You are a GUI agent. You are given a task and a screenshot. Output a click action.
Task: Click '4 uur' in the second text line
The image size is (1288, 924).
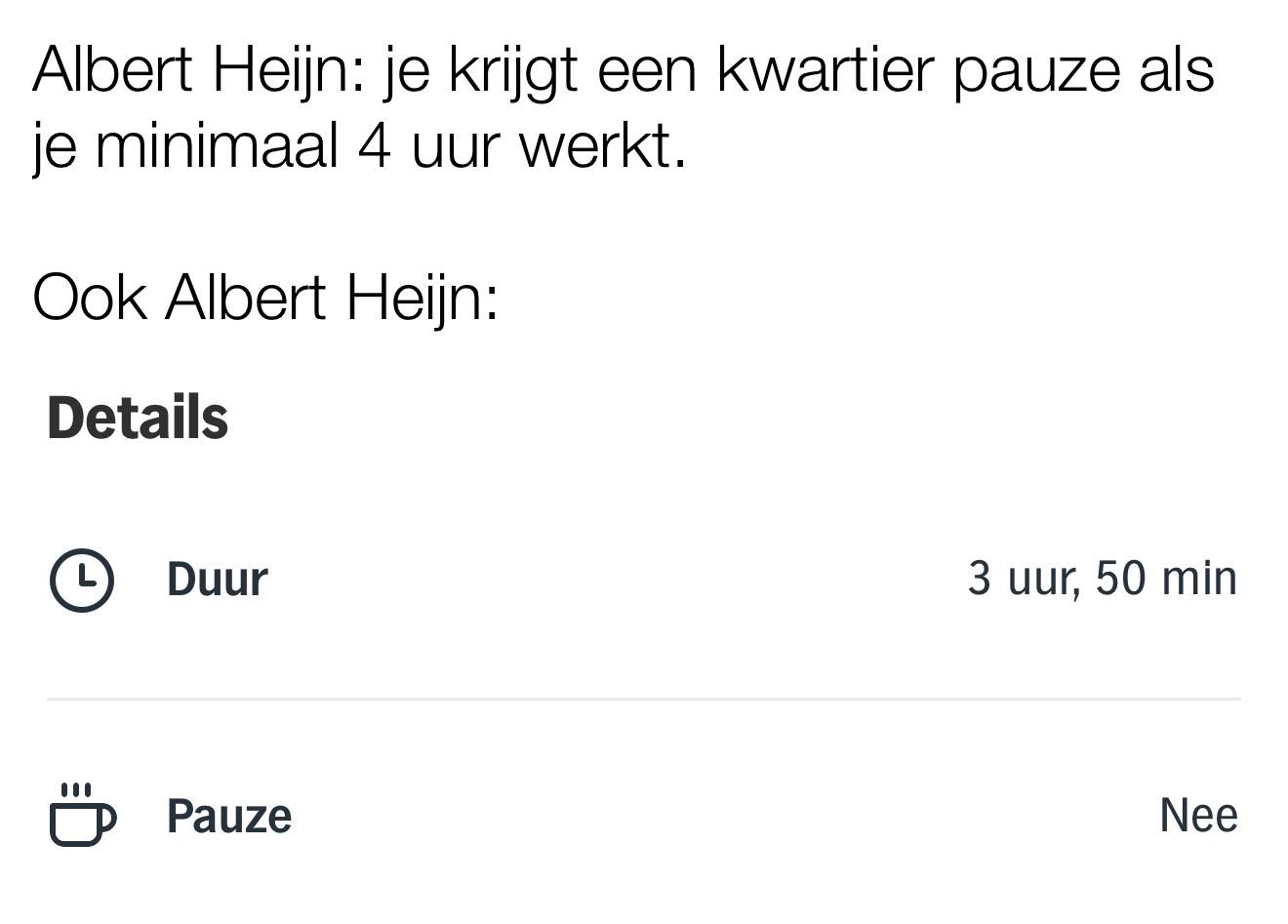click(x=431, y=146)
